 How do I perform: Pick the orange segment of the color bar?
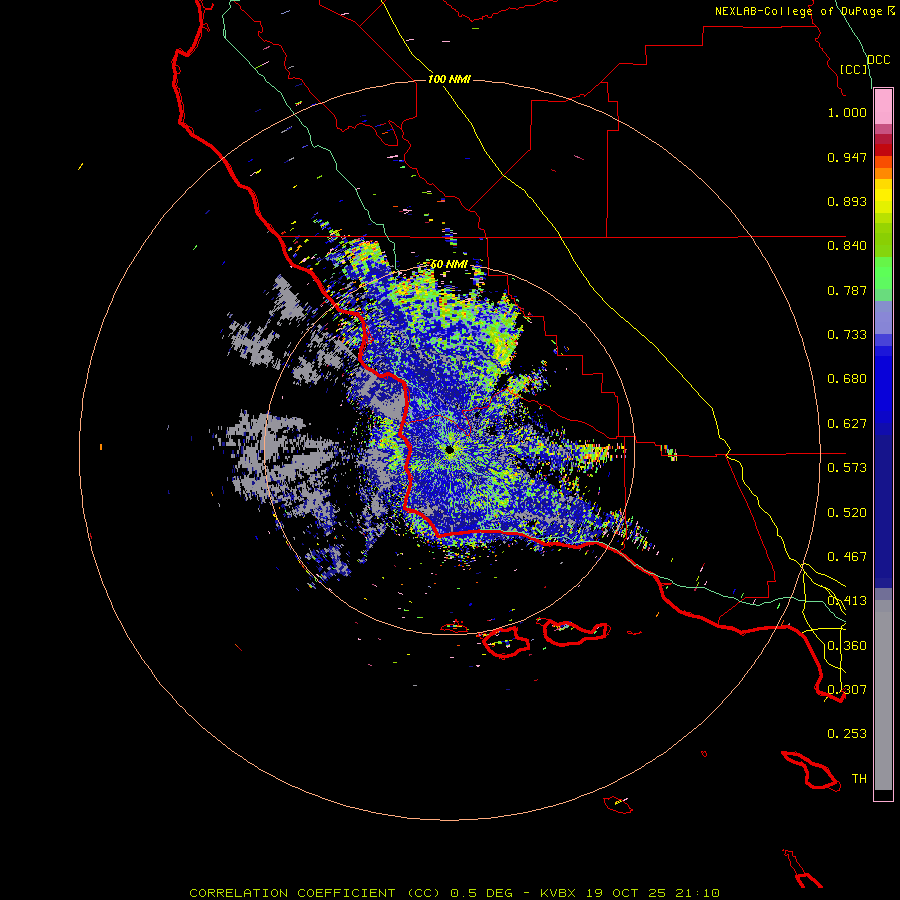(883, 173)
